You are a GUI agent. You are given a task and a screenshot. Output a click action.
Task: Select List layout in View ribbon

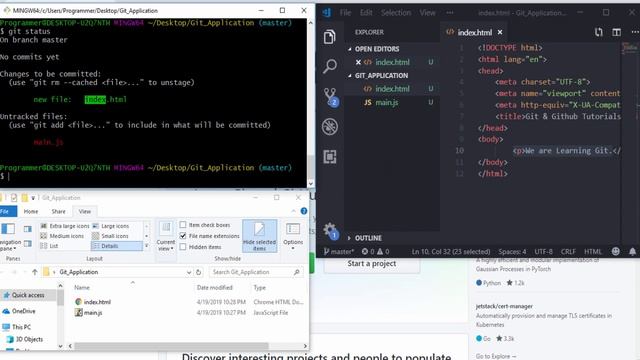(49, 246)
